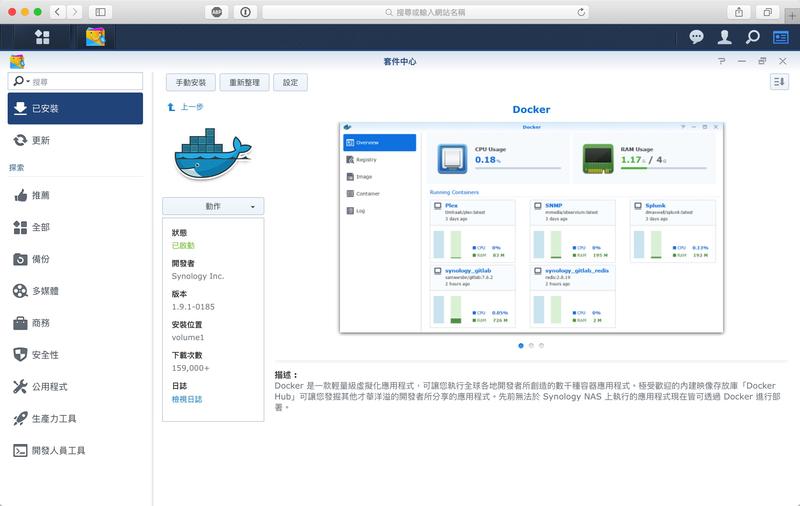Image resolution: width=800 pixels, height=506 pixels.
Task: Click the 1Password extension icon
Action: coord(245,12)
